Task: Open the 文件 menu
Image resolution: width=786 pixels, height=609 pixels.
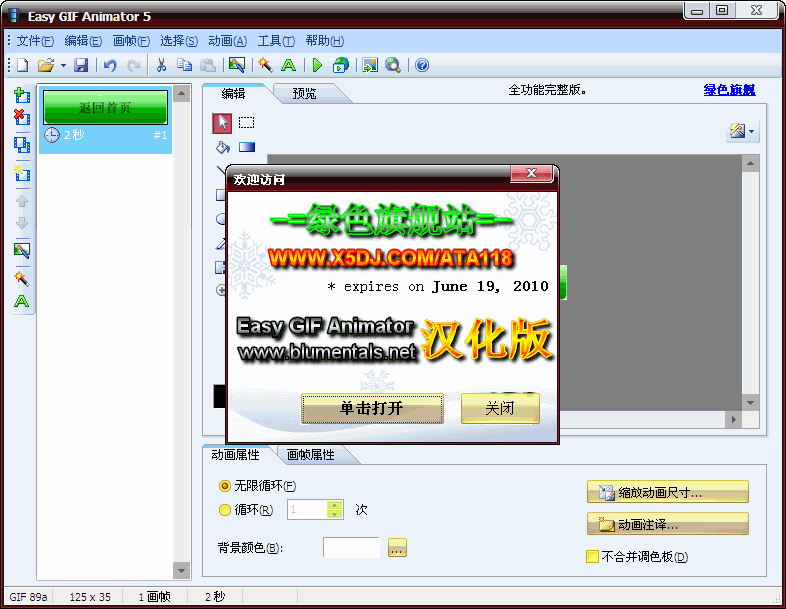Action: point(35,41)
